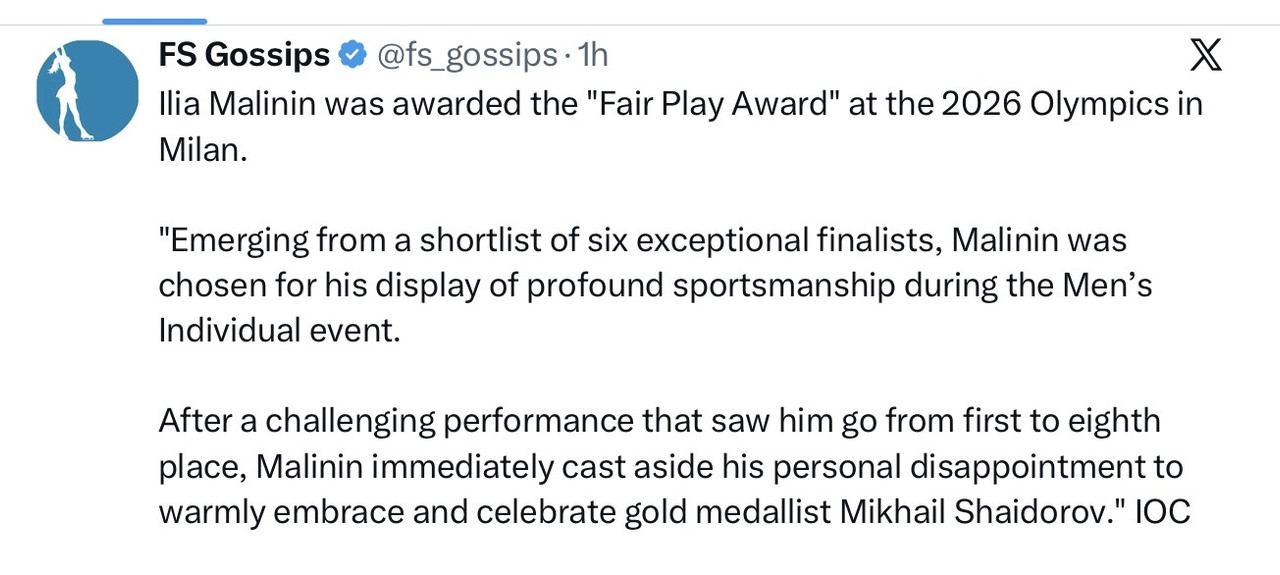Click the blue verified checkmark badge

tap(352, 55)
